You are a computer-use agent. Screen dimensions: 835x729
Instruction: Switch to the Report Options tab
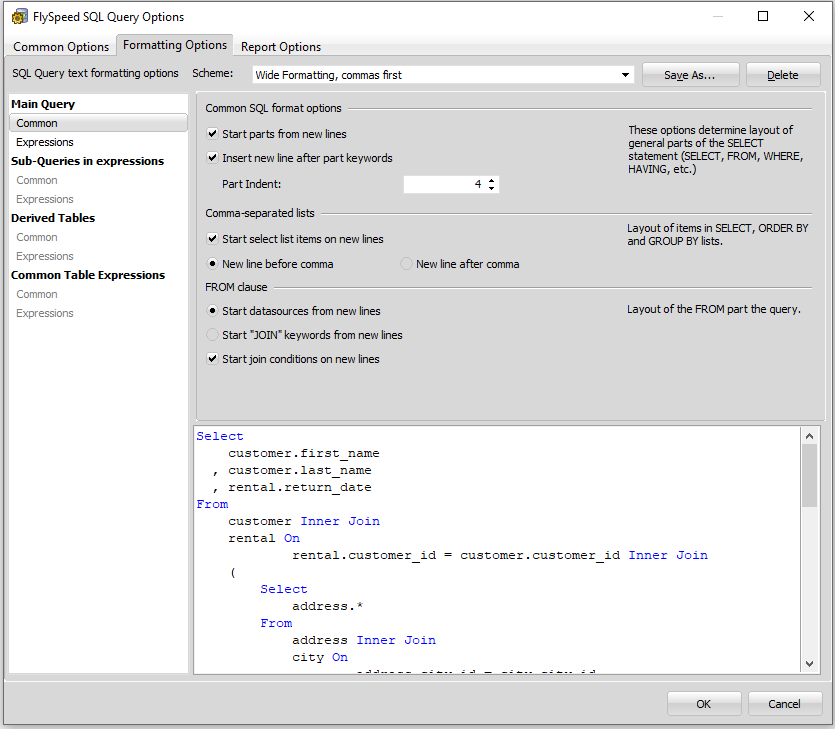tap(280, 46)
